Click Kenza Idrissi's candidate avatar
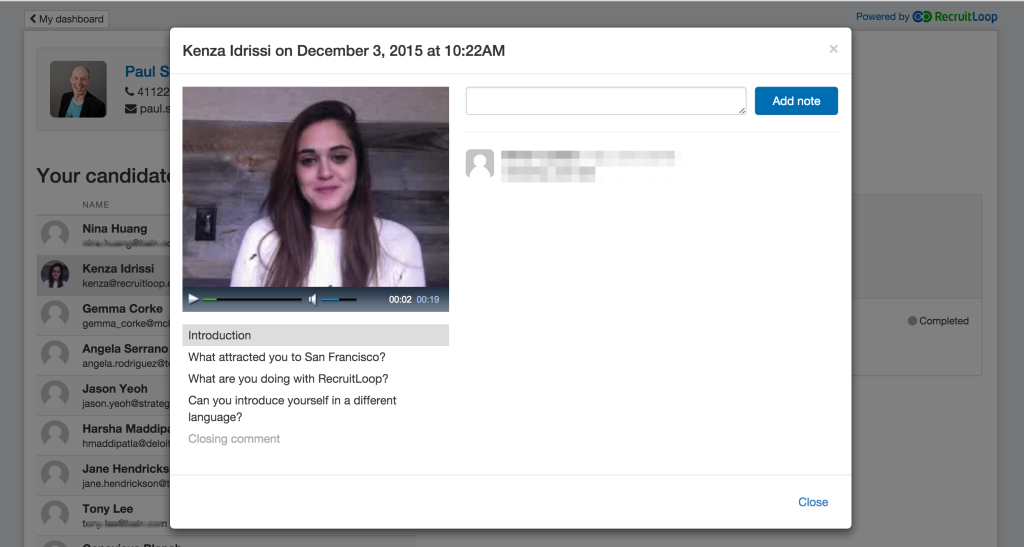This screenshot has width=1024, height=547. pyautogui.click(x=55, y=275)
